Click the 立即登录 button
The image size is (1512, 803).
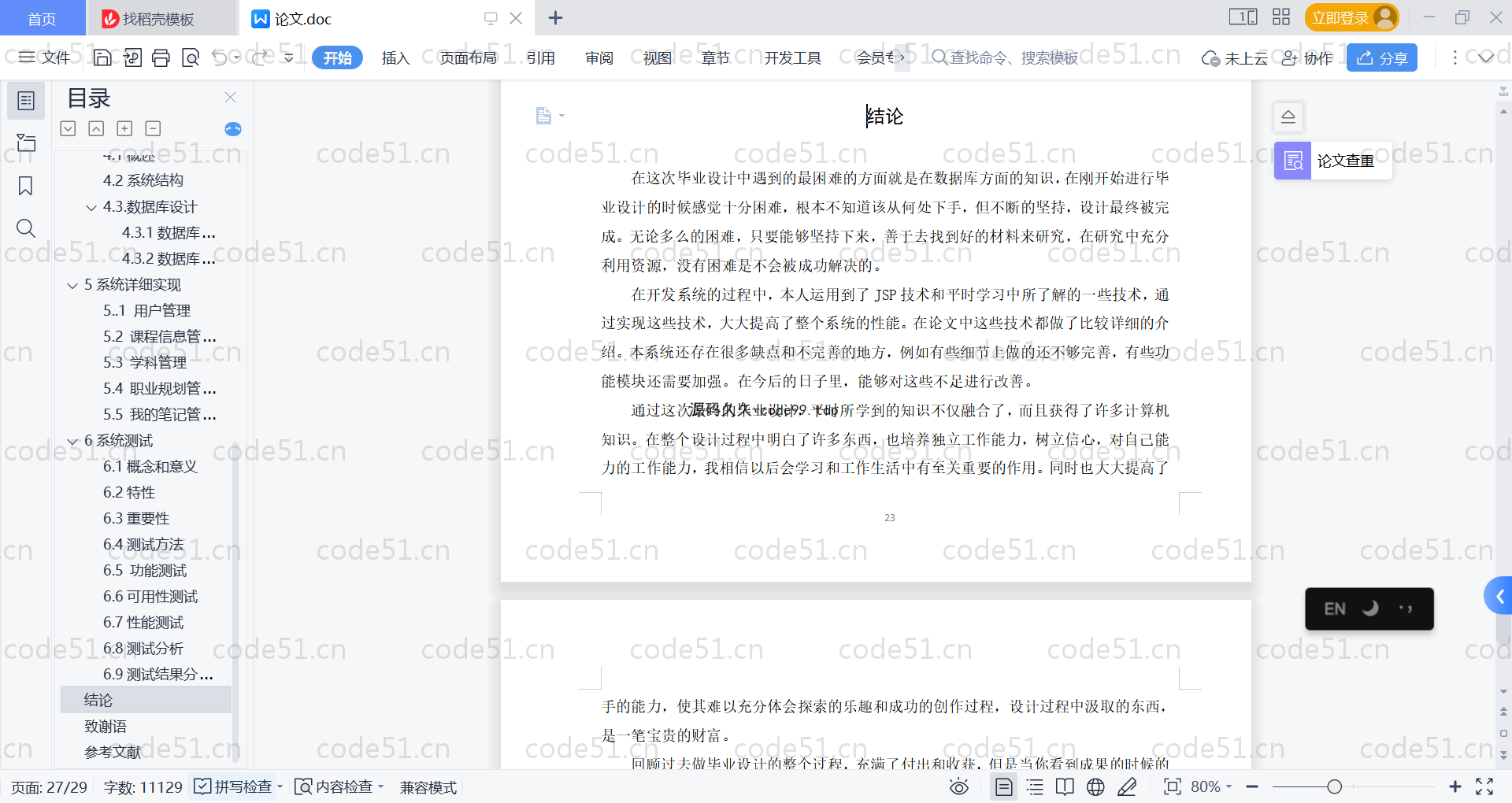click(x=1351, y=17)
